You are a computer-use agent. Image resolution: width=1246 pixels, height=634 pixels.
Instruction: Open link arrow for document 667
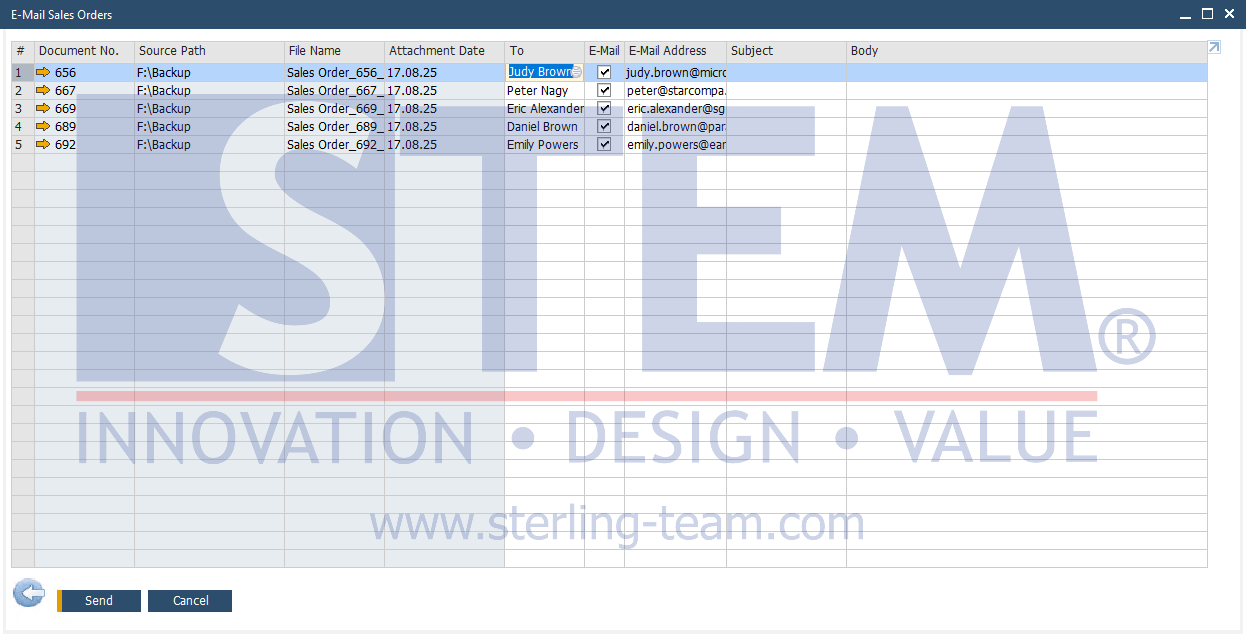(x=43, y=90)
